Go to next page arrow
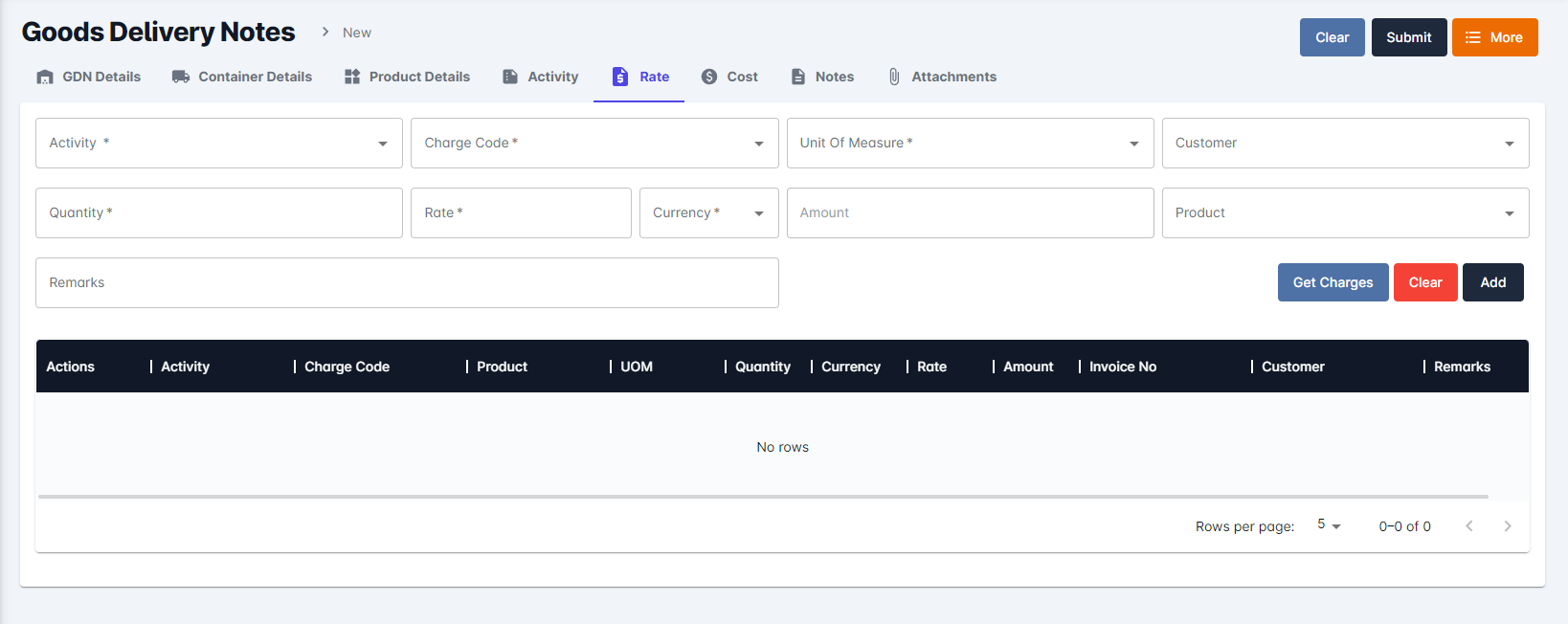 point(1508,526)
